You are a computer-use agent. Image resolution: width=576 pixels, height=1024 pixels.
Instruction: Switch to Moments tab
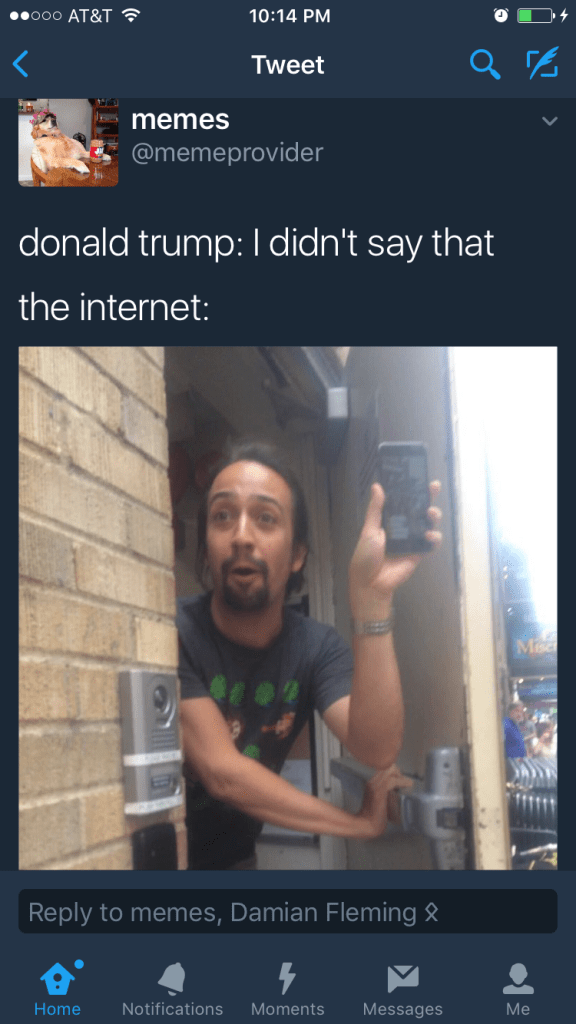[x=288, y=988]
